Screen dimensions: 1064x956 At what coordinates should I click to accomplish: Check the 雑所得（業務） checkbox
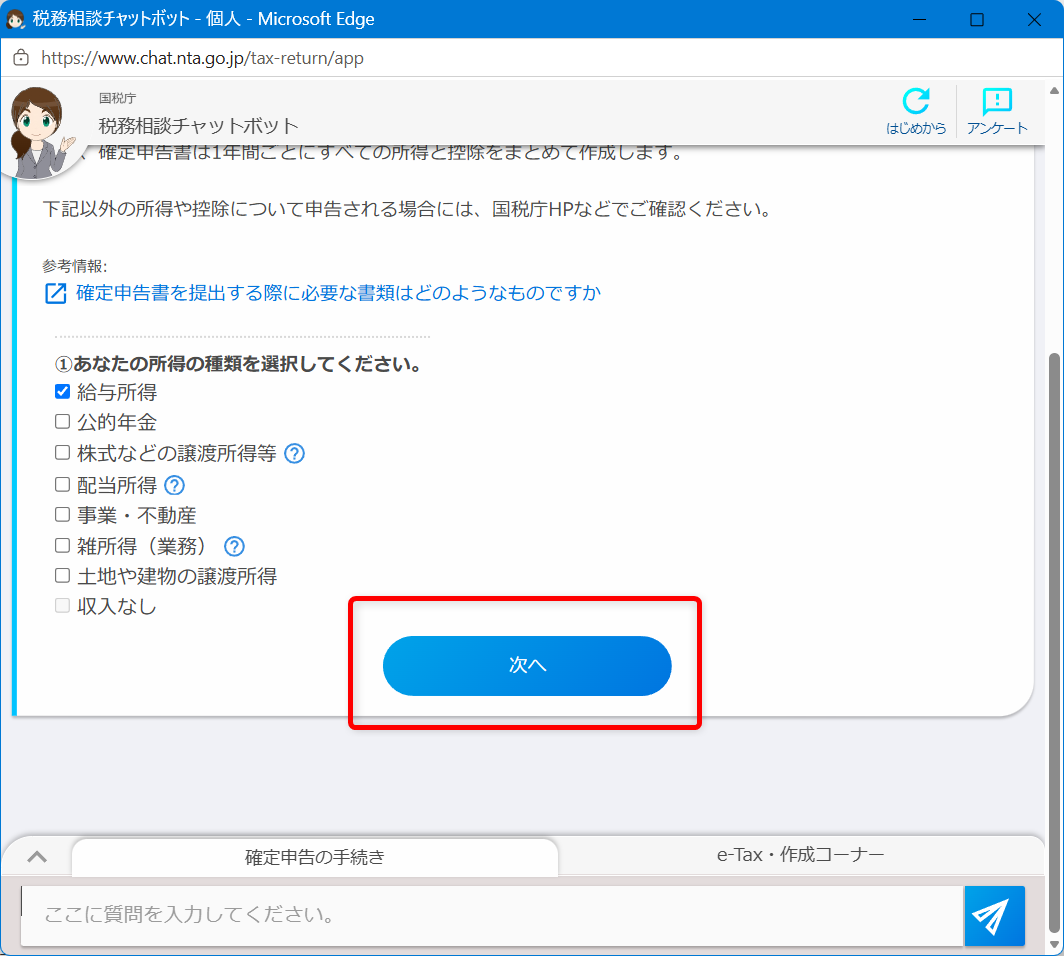point(62,545)
